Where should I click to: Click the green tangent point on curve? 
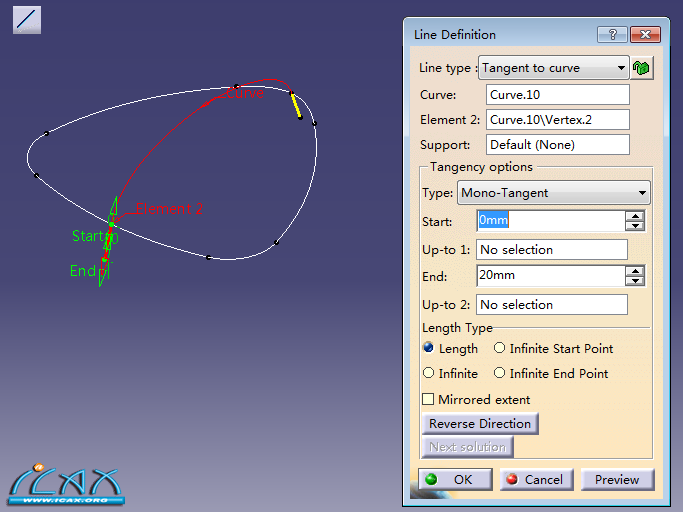coord(112,224)
